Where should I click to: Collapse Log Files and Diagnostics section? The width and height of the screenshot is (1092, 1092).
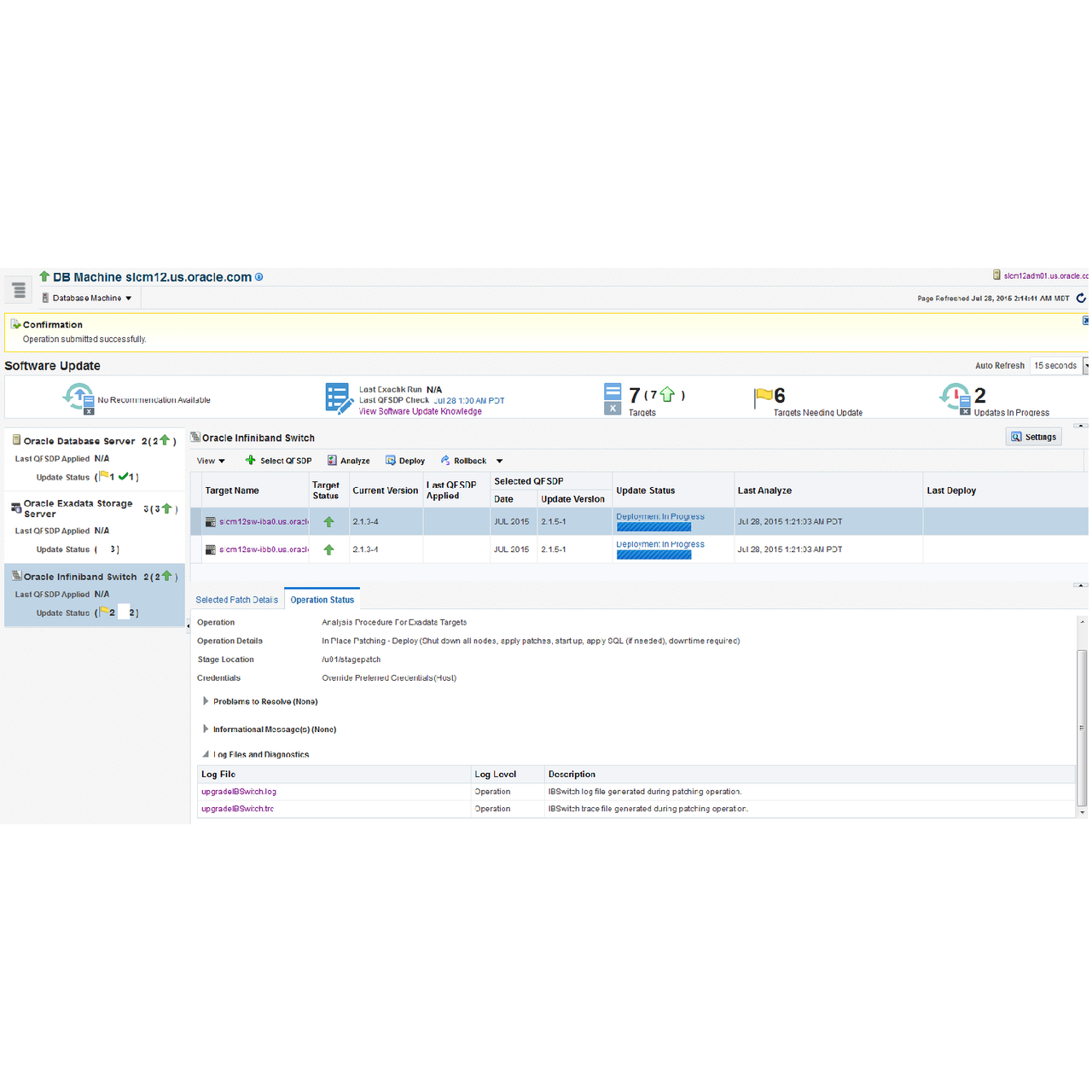pyautogui.click(x=206, y=754)
